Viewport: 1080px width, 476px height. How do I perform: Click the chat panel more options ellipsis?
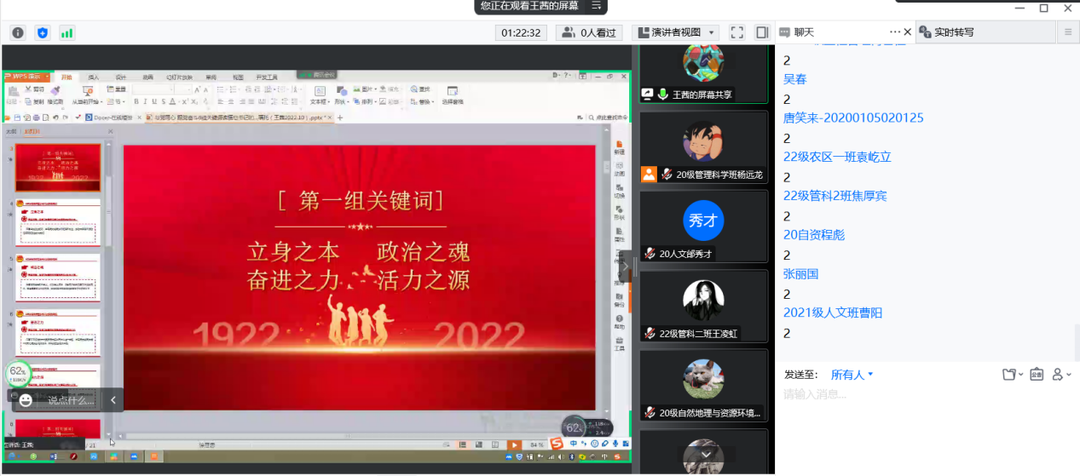pyautogui.click(x=896, y=32)
